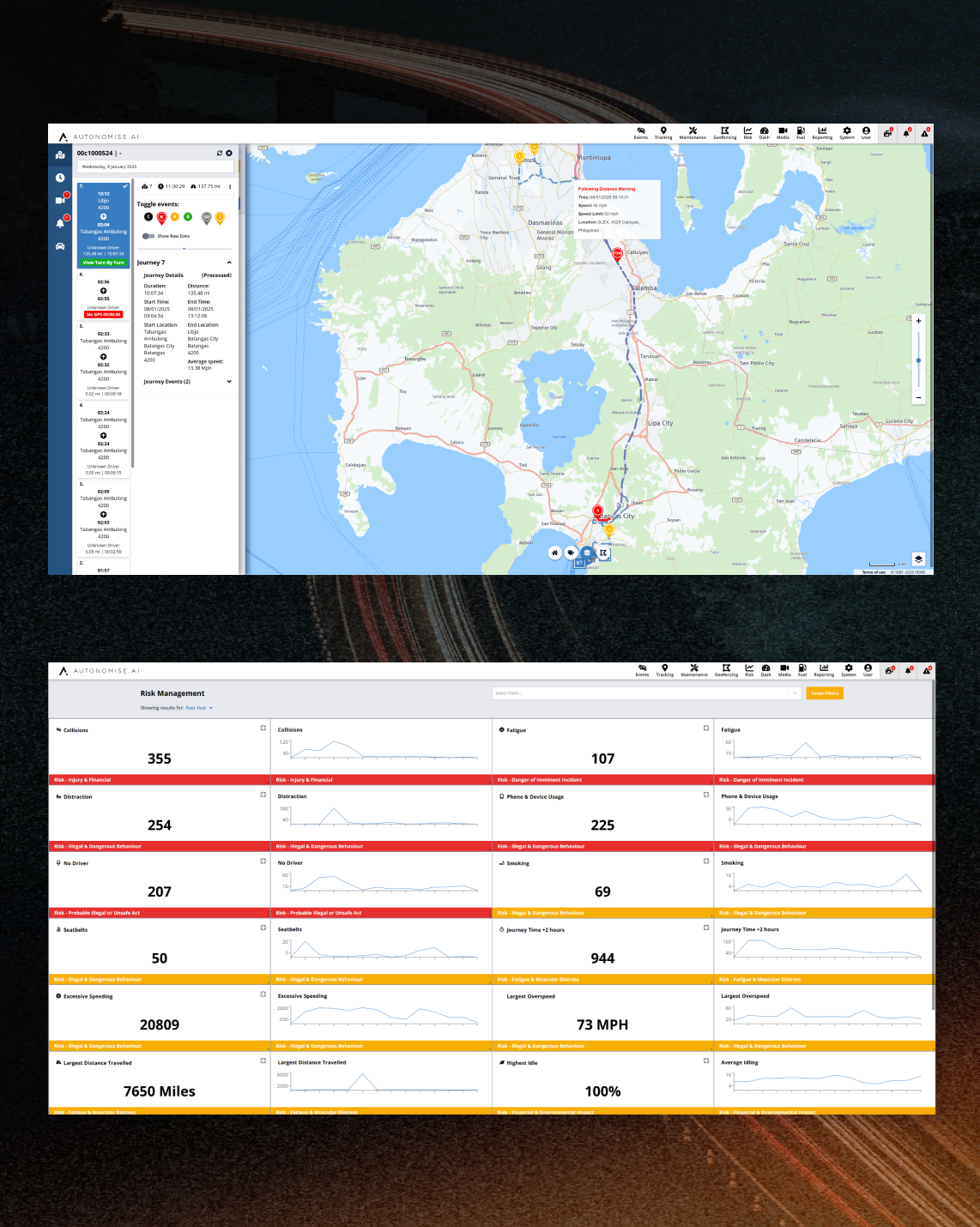The height and width of the screenshot is (1227, 980).
Task: Expand the Distraction count card
Action: (x=263, y=795)
